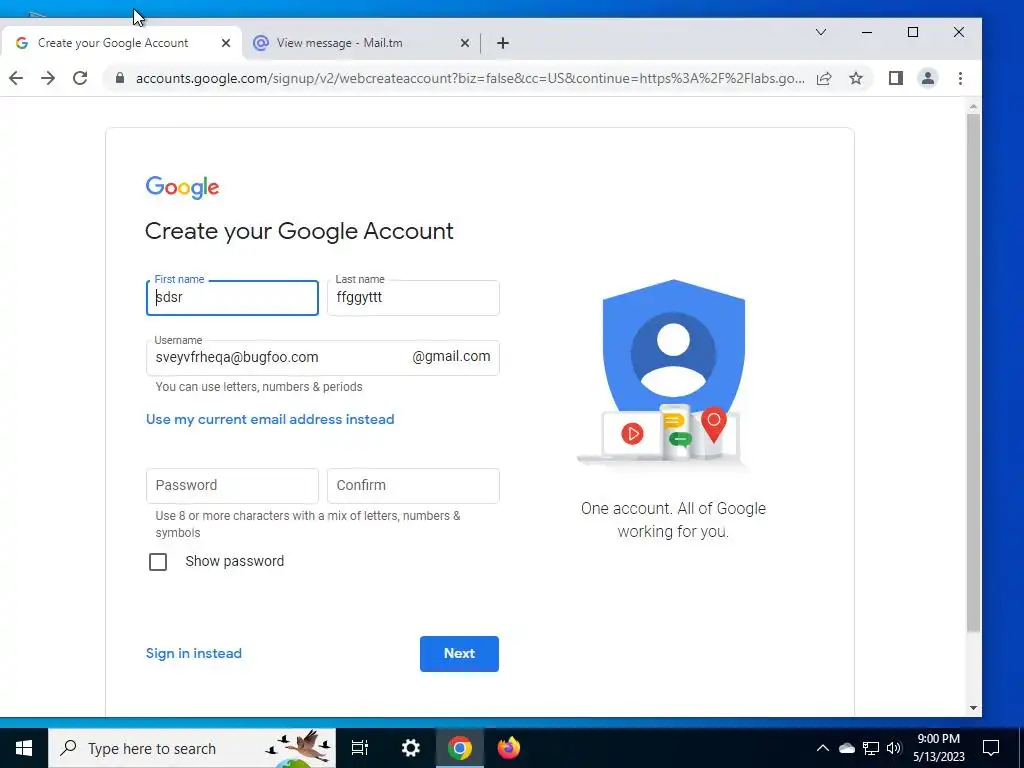Open a new browser tab
The height and width of the screenshot is (768, 1024).
pos(502,43)
